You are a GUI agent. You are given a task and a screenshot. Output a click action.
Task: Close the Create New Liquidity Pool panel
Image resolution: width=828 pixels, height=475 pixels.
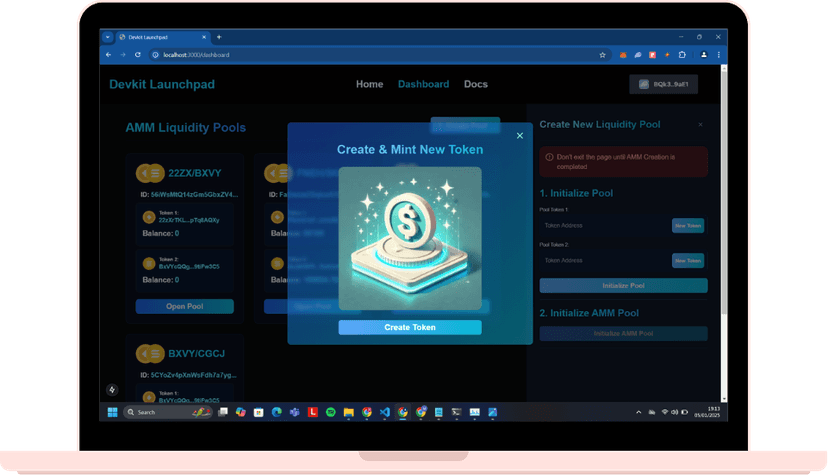(700, 125)
